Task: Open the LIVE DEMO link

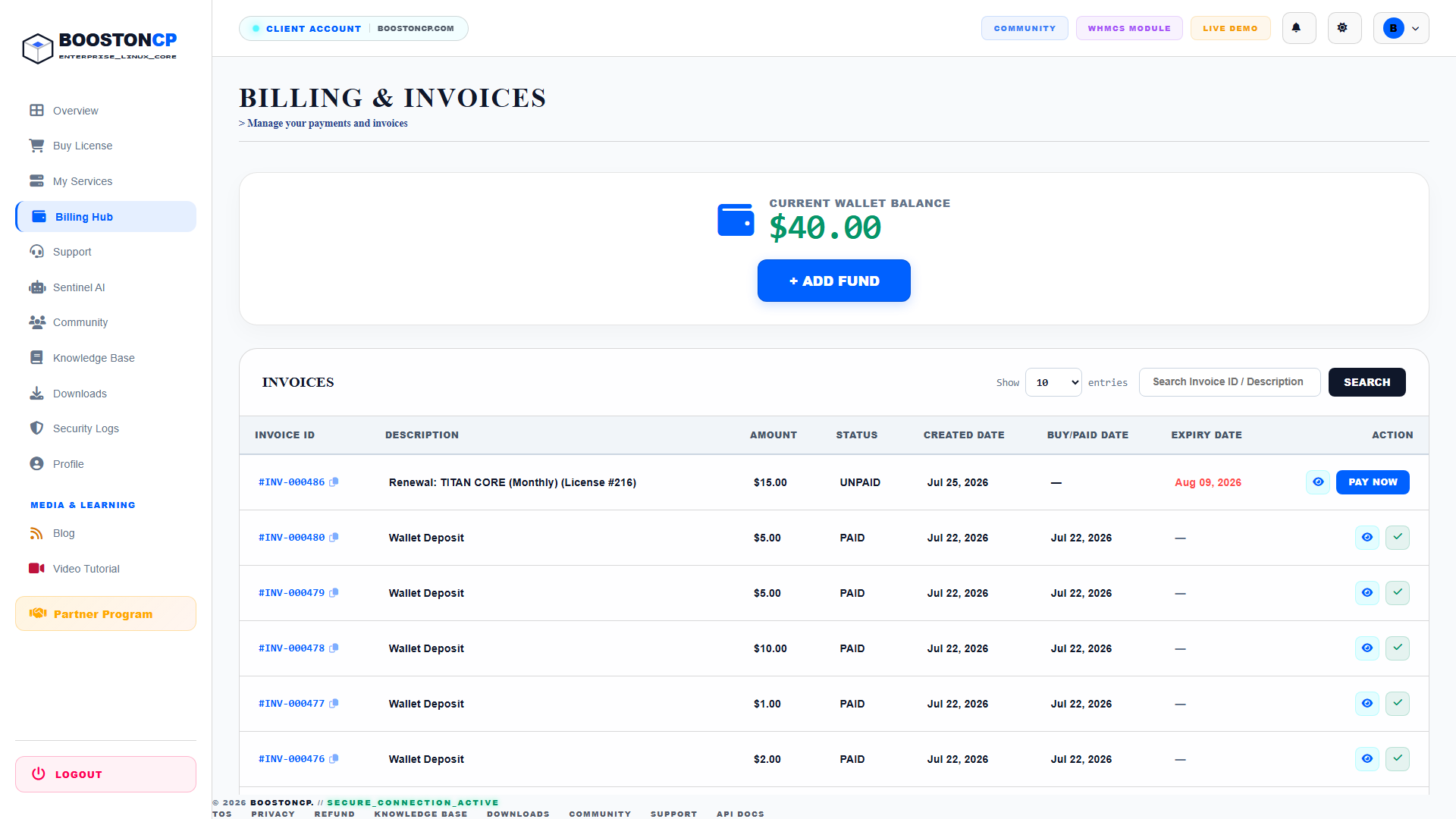Action: click(1230, 28)
